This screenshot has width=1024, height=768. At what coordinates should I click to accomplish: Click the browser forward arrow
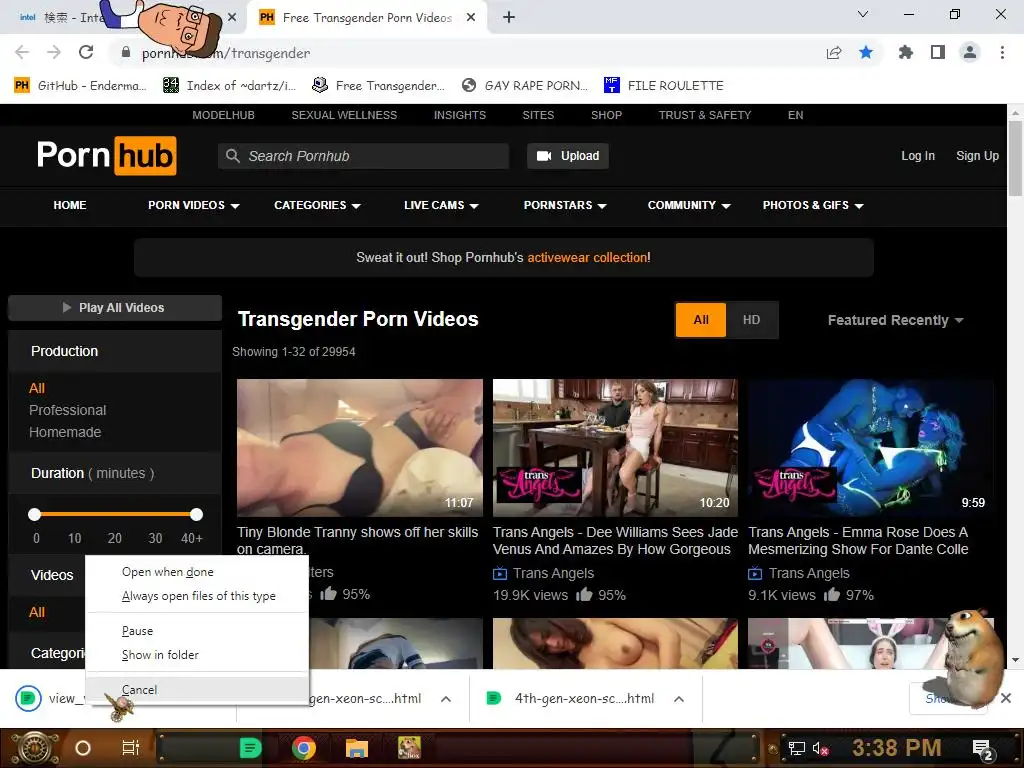(x=54, y=52)
